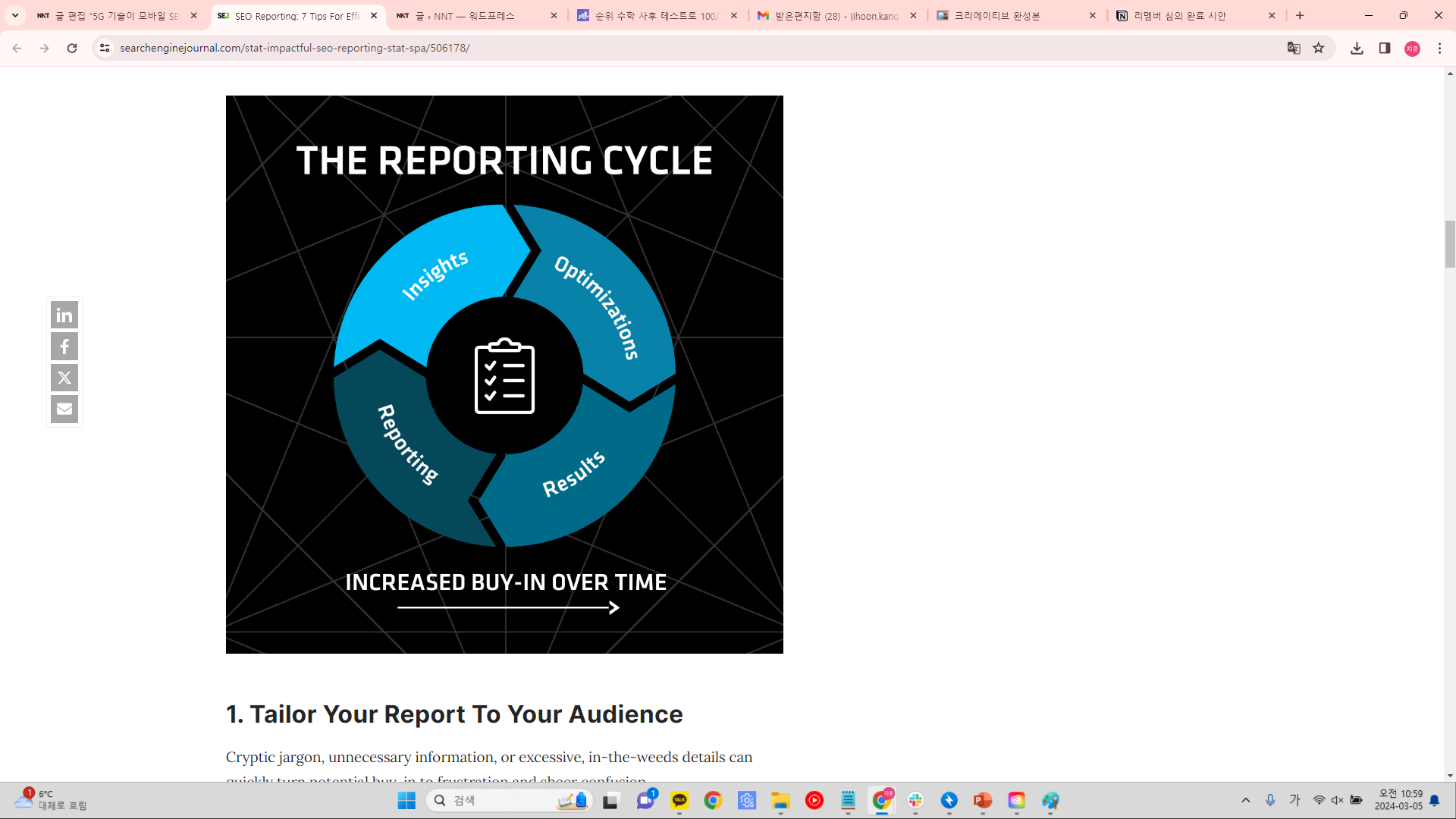Reload the current page
Screen dimensions: 1456x819
72,48
